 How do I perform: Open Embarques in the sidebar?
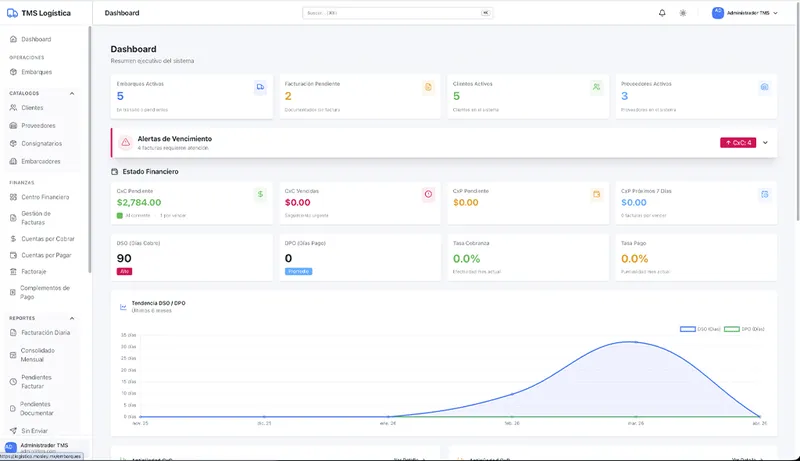36,72
